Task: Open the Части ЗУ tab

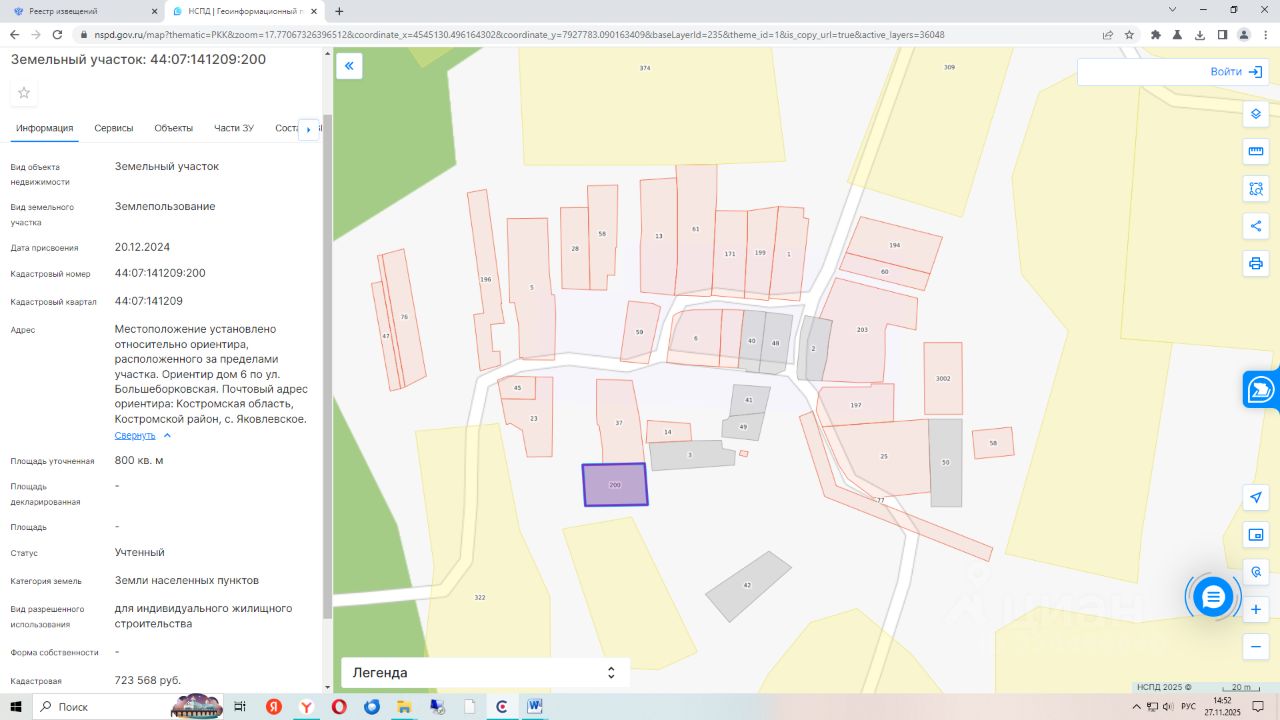Action: click(234, 128)
